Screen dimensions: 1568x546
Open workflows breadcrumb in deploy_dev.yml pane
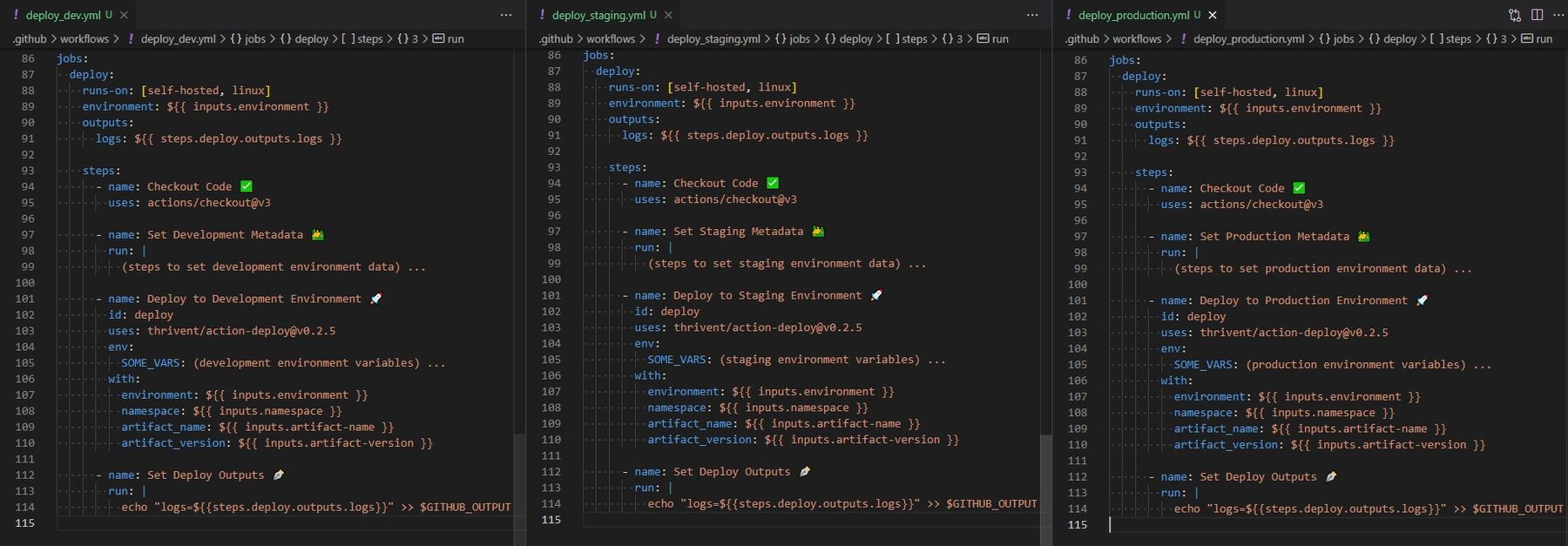84,39
